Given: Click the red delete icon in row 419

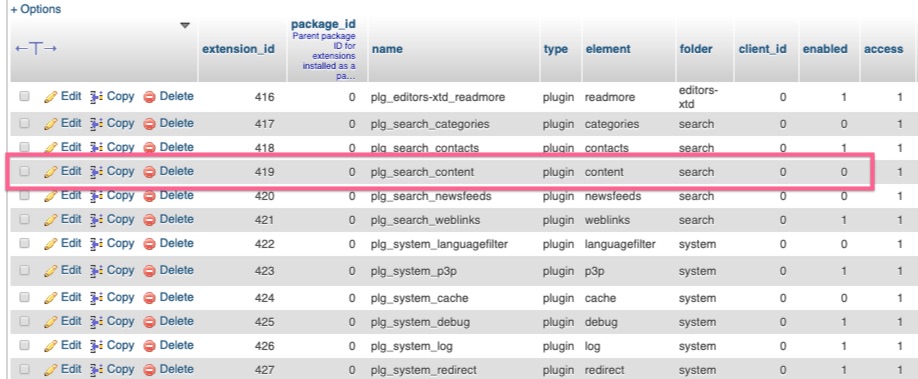Looking at the screenshot, I should click(x=149, y=172).
